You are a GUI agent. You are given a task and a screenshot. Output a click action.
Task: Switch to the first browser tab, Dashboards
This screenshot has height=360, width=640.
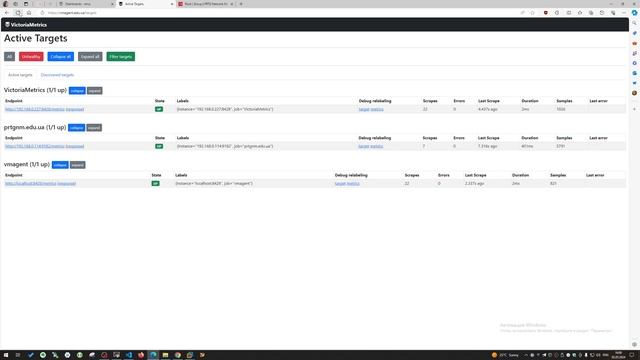pos(86,4)
